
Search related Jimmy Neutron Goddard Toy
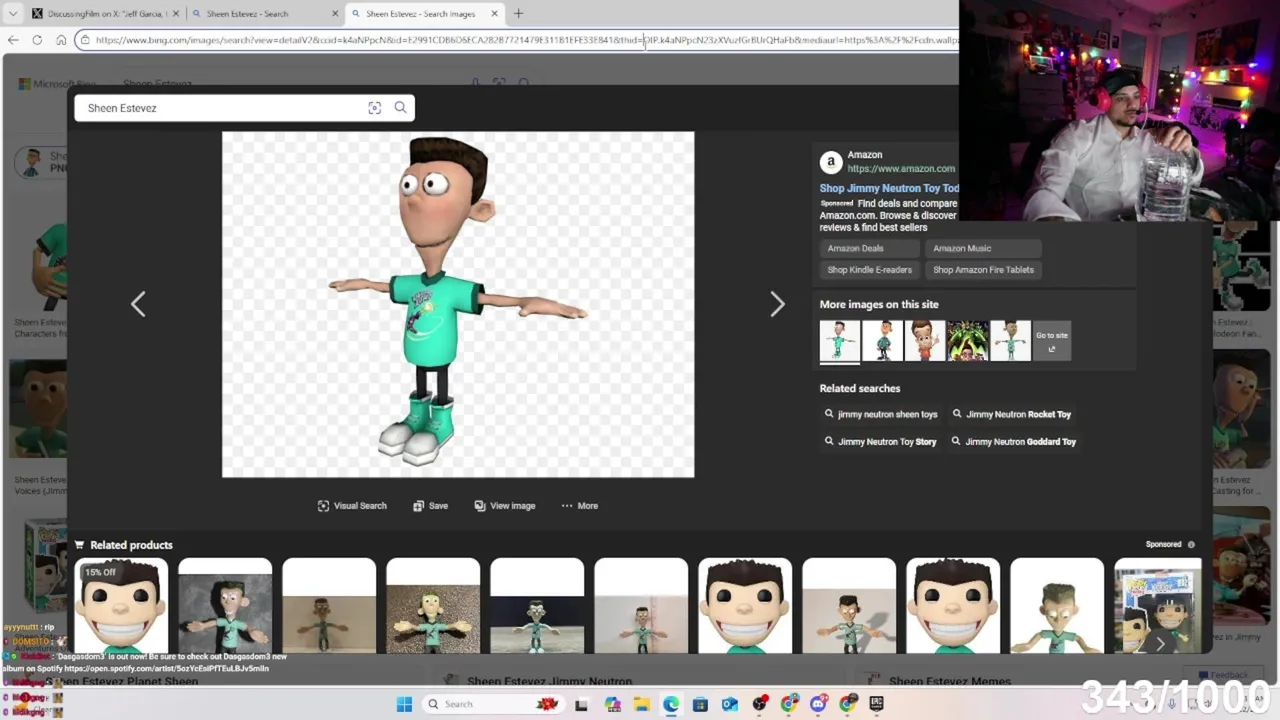tap(1014, 441)
